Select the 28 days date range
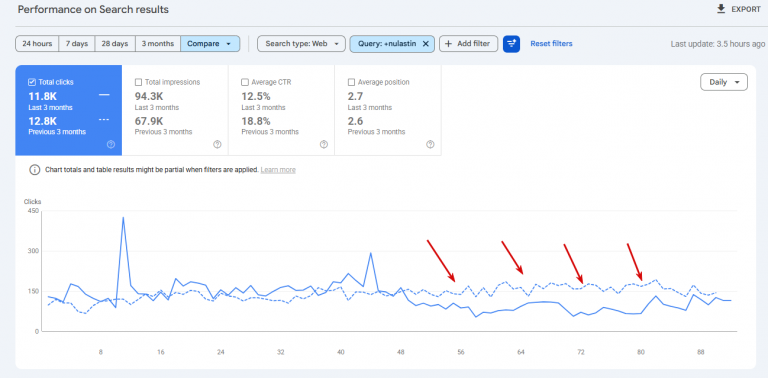The height and width of the screenshot is (378, 768). coord(115,44)
